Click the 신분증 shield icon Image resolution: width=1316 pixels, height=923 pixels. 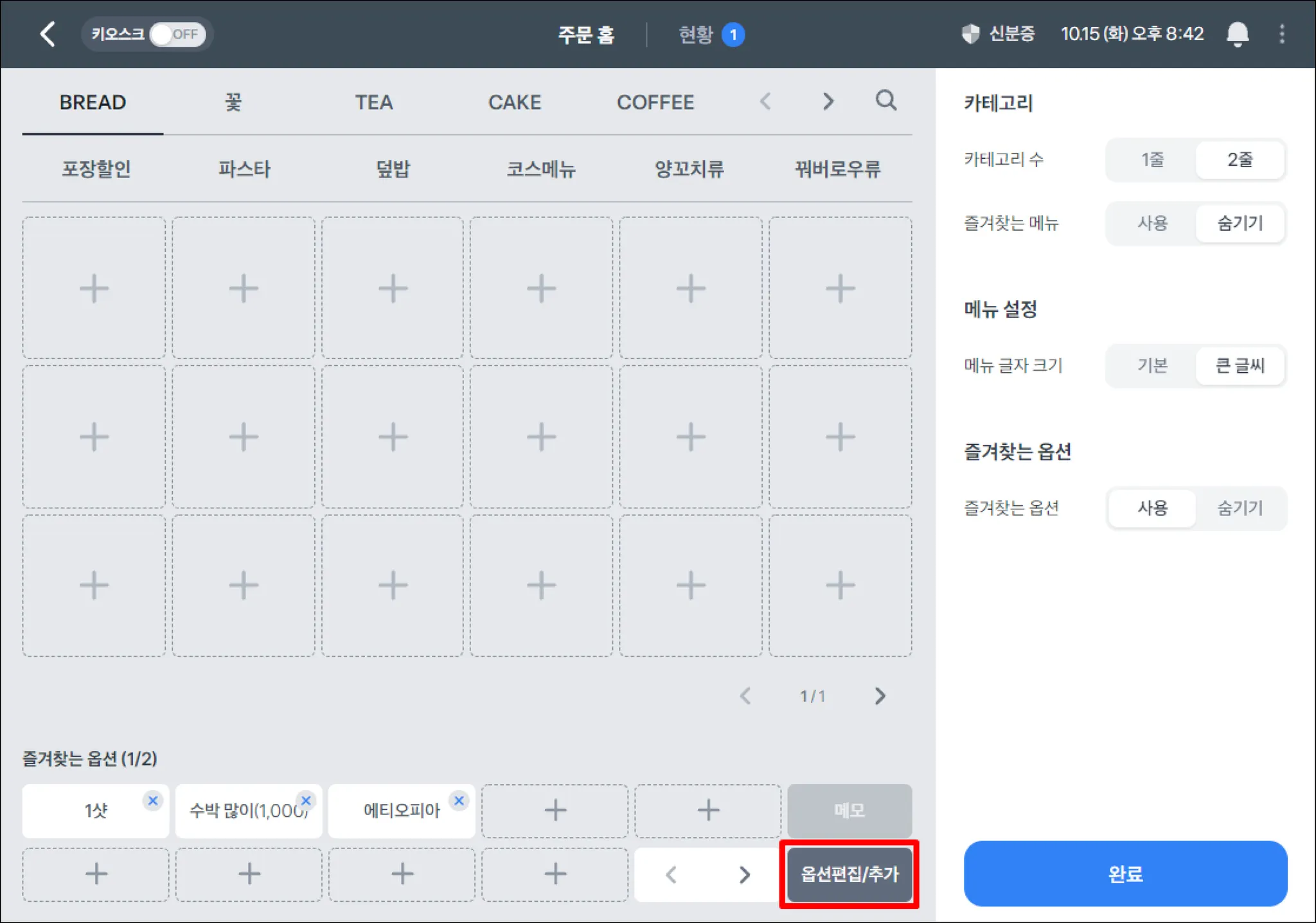(970, 34)
